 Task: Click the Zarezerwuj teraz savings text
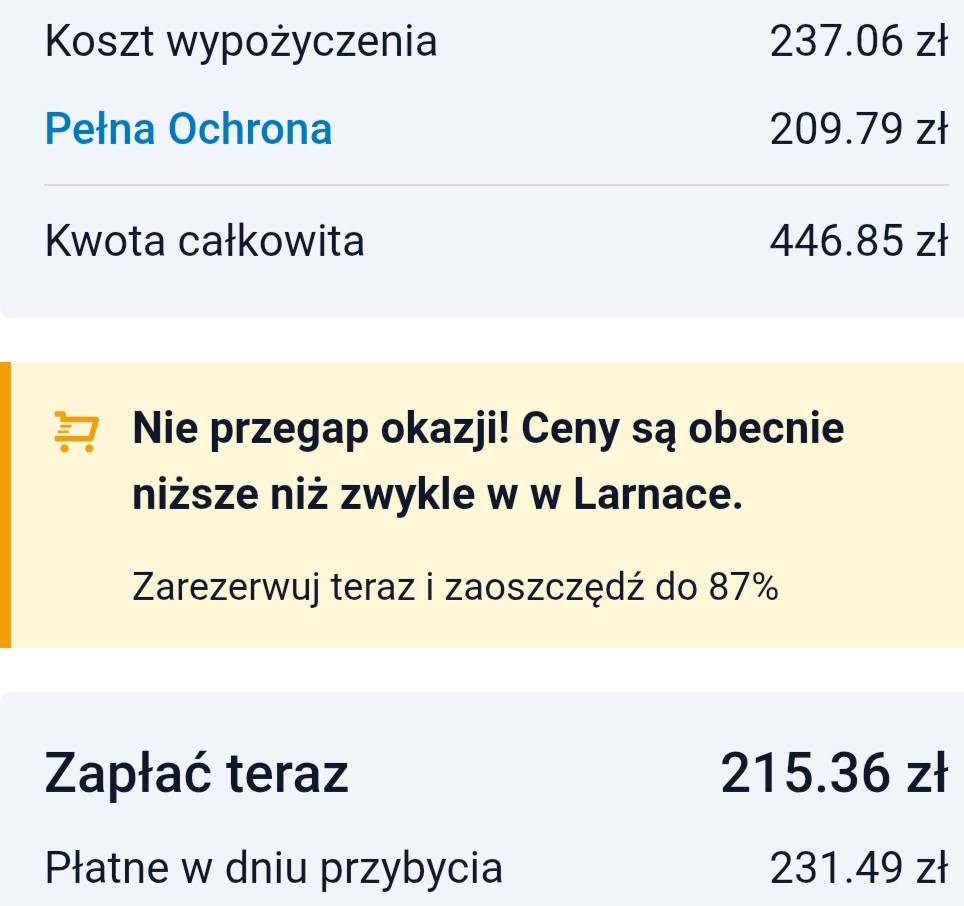[x=455, y=587]
